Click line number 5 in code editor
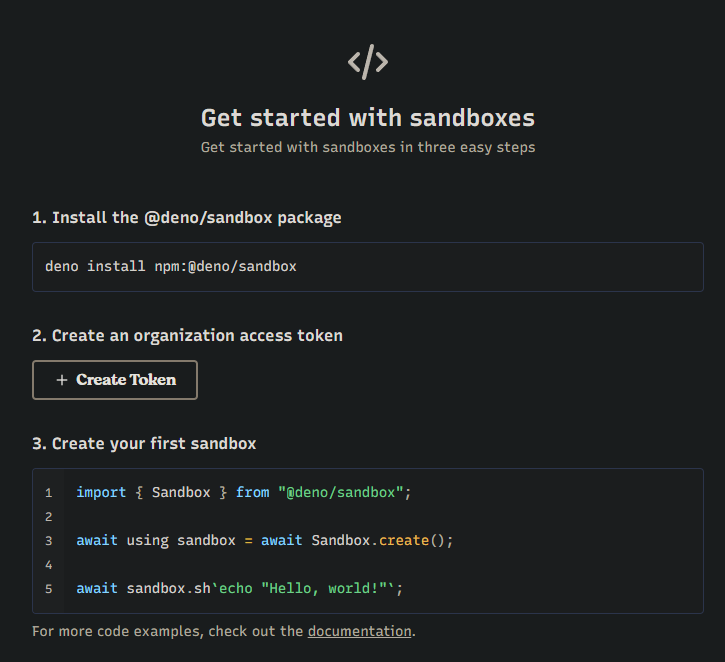Viewport: 725px width, 662px height. pos(48,589)
